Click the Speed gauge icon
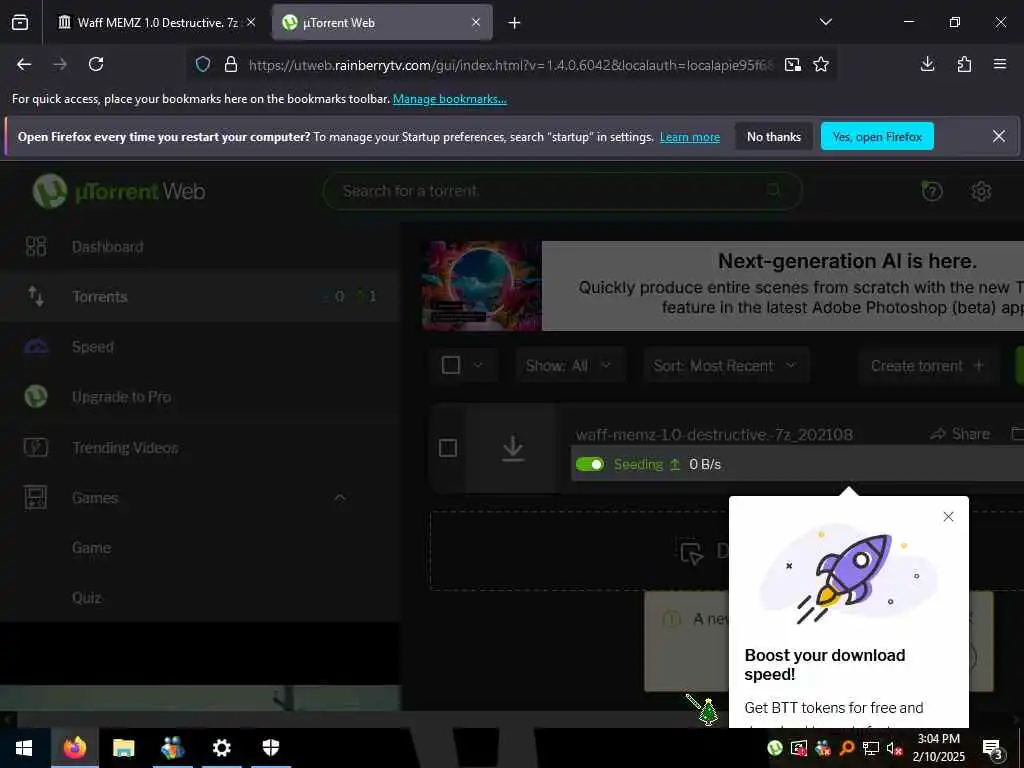This screenshot has width=1024, height=768. tap(36, 347)
